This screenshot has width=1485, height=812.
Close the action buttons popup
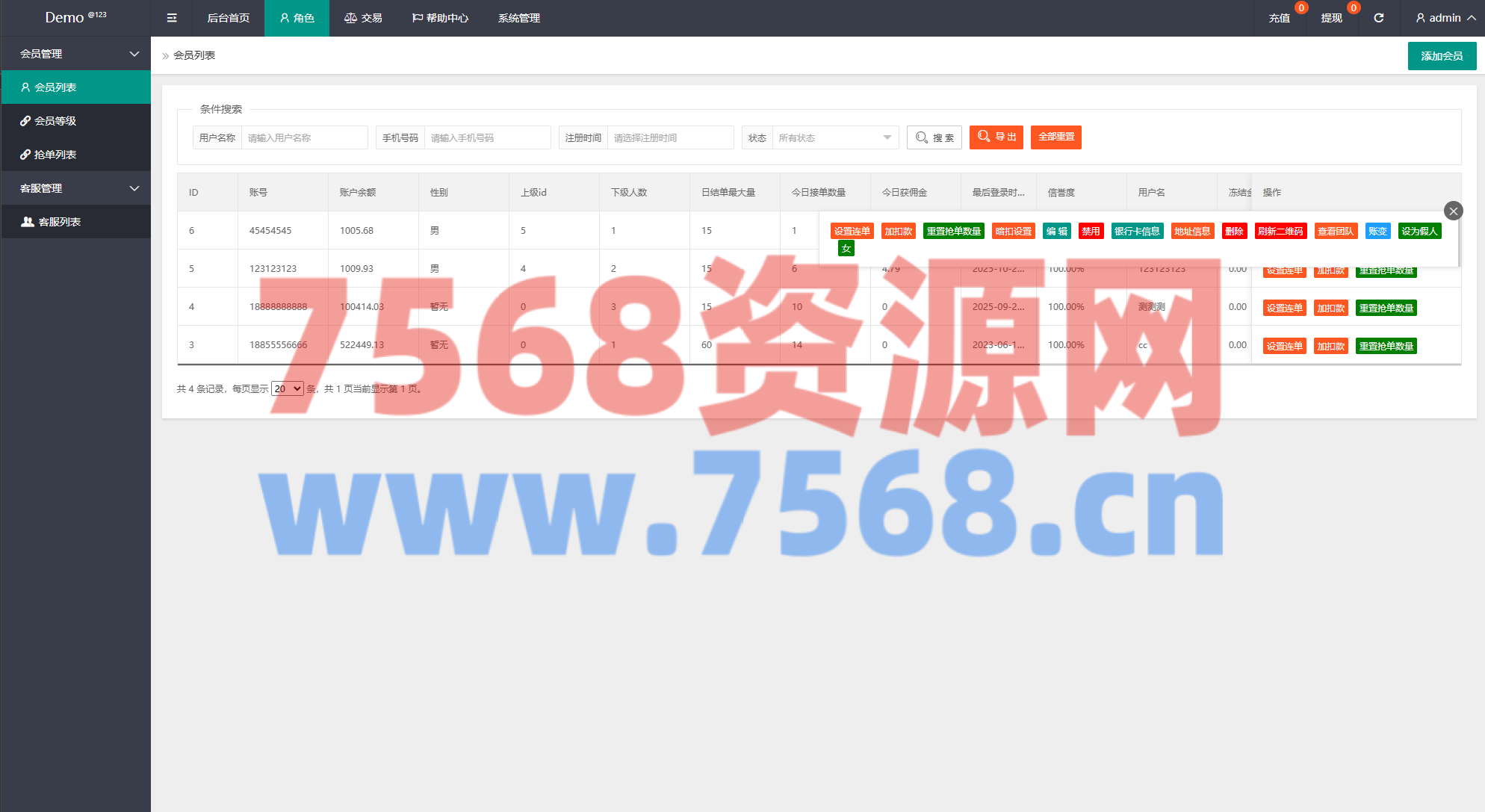pyautogui.click(x=1453, y=211)
